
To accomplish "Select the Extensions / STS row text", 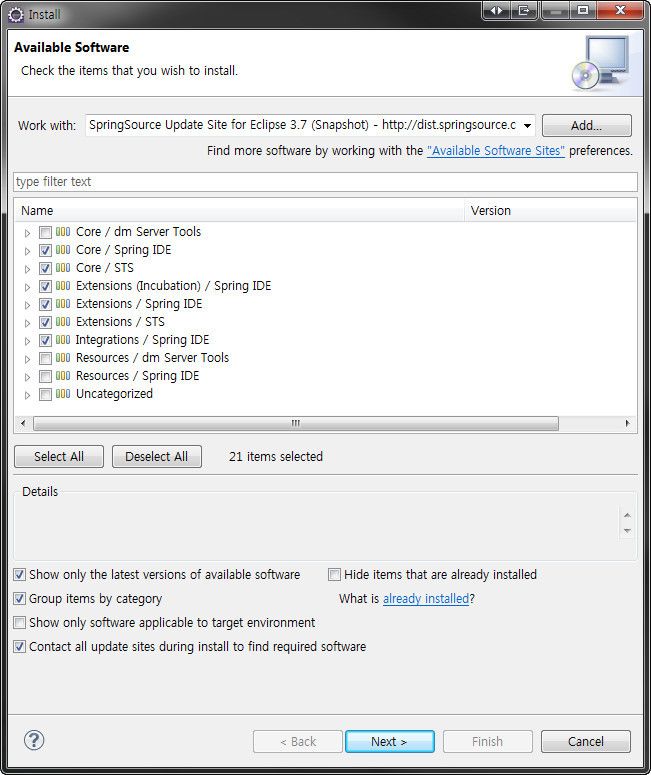I will (120, 322).
